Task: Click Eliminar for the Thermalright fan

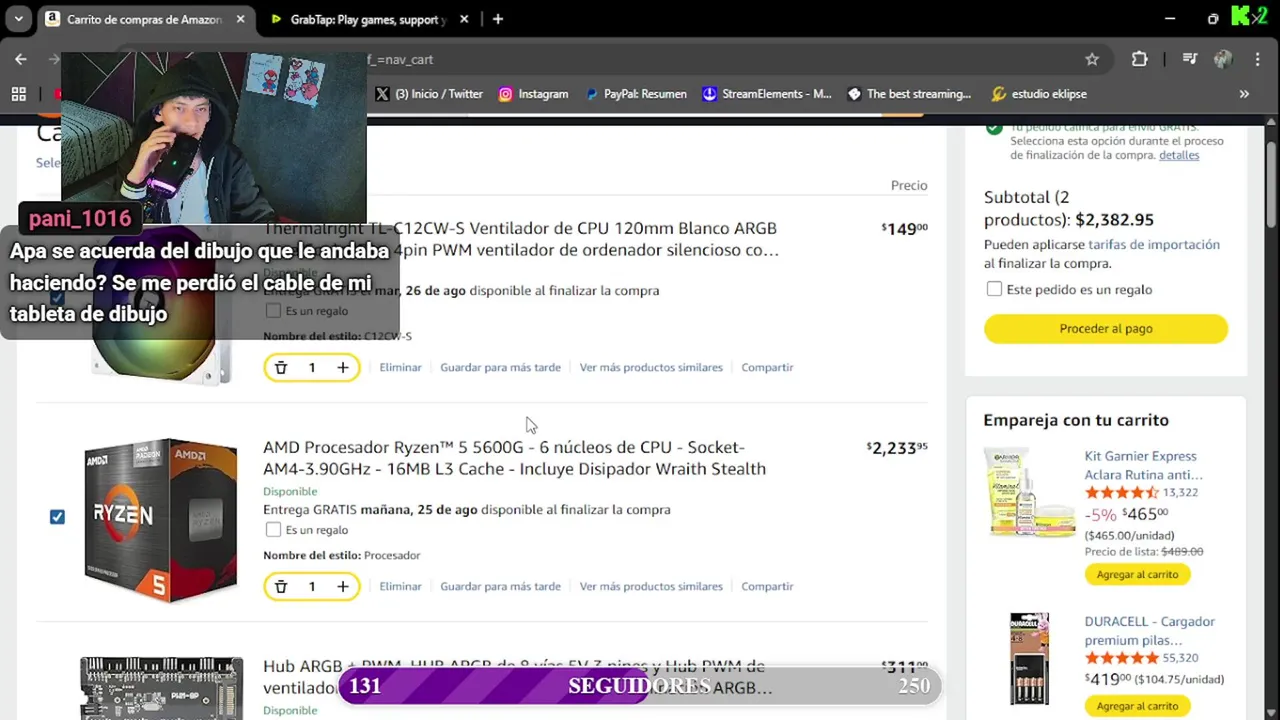Action: click(x=400, y=368)
